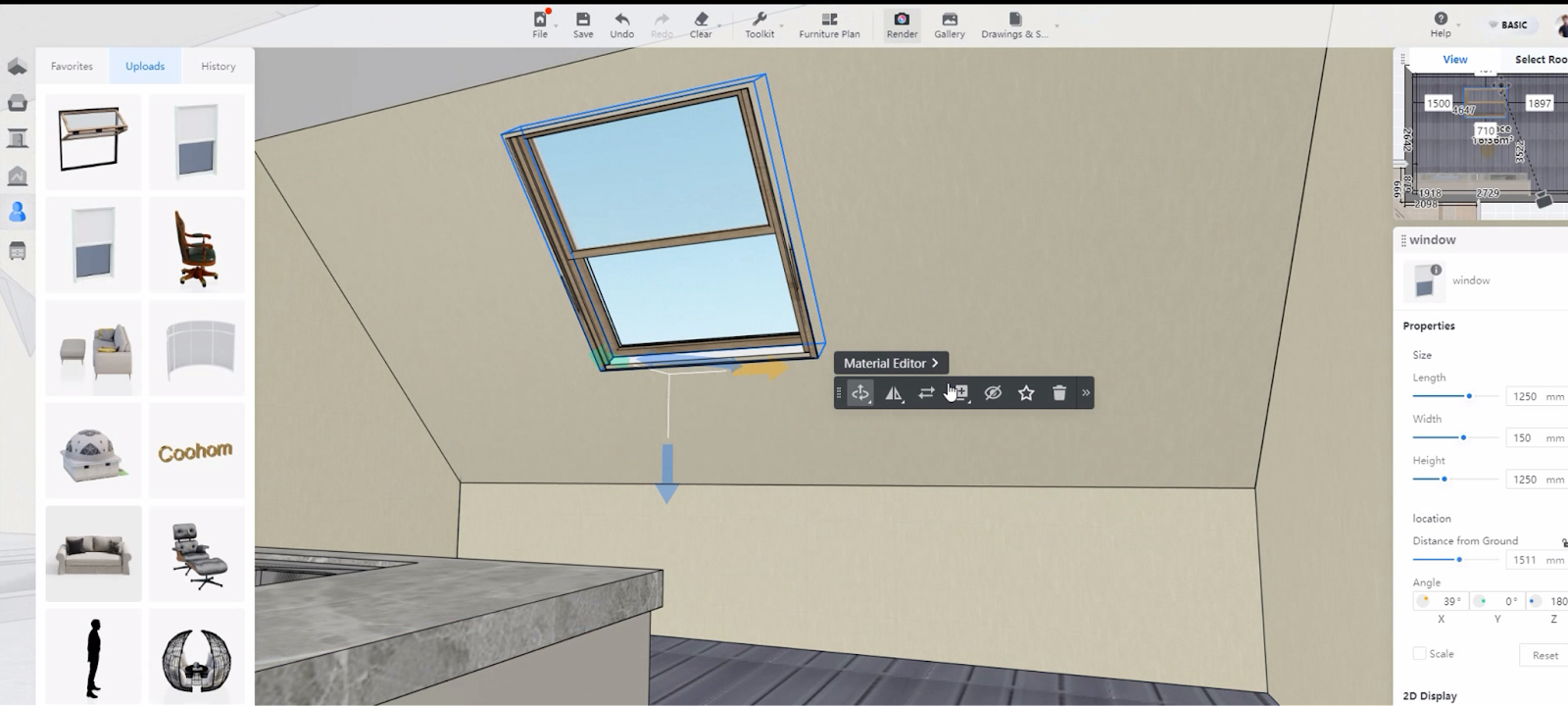Screen dimensions: 1568x706
Task: Click the Length slider handle
Action: coord(1468,396)
